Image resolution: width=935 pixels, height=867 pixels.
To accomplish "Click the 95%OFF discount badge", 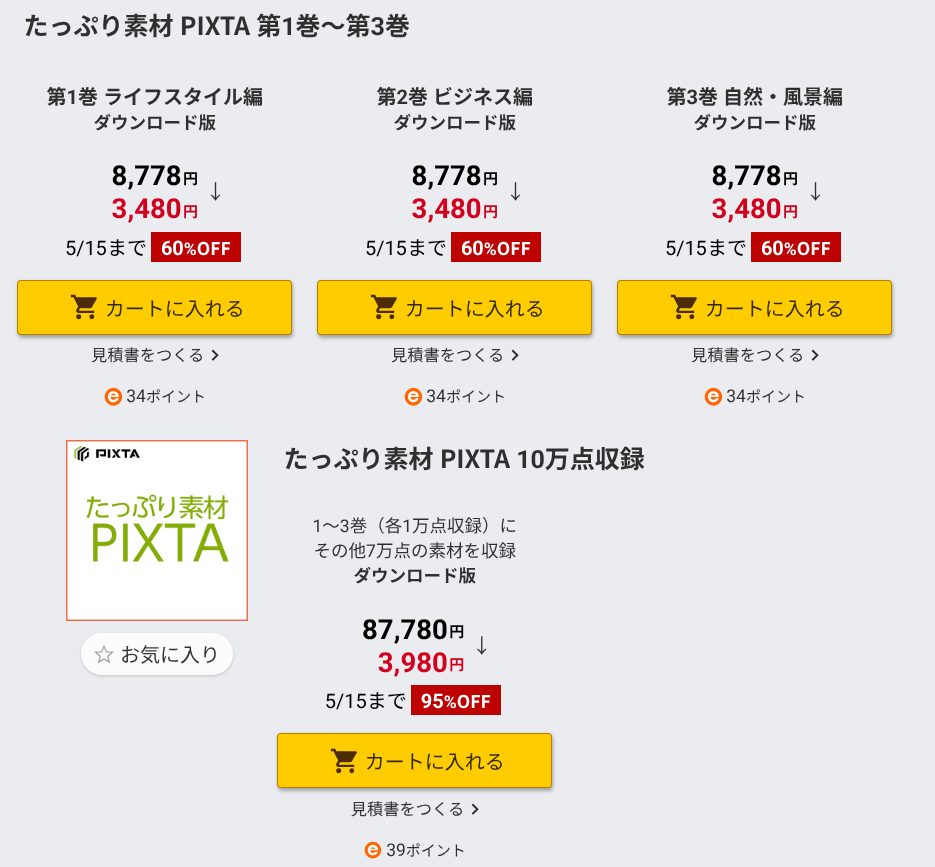I will click(456, 701).
